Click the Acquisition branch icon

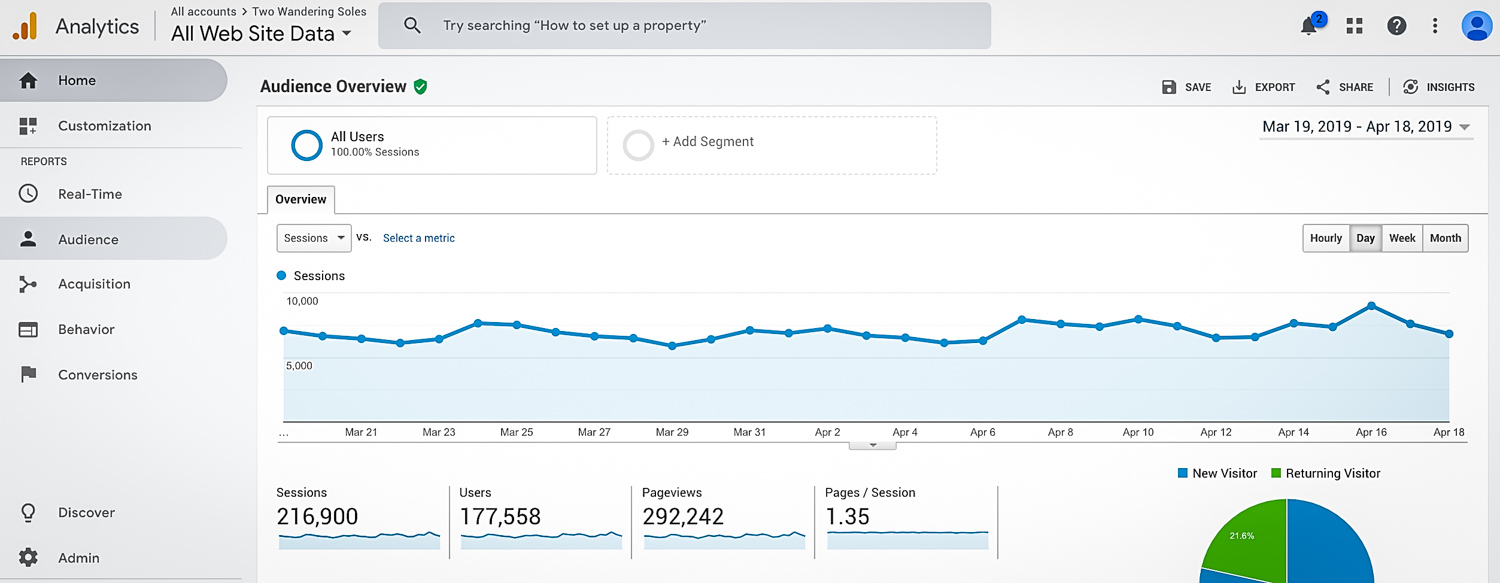pos(28,284)
